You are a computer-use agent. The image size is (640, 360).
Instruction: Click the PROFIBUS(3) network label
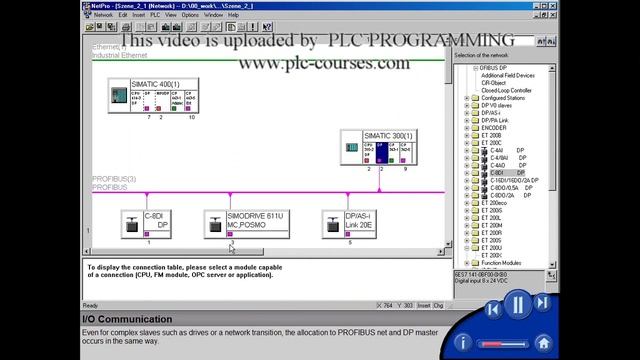pos(114,179)
